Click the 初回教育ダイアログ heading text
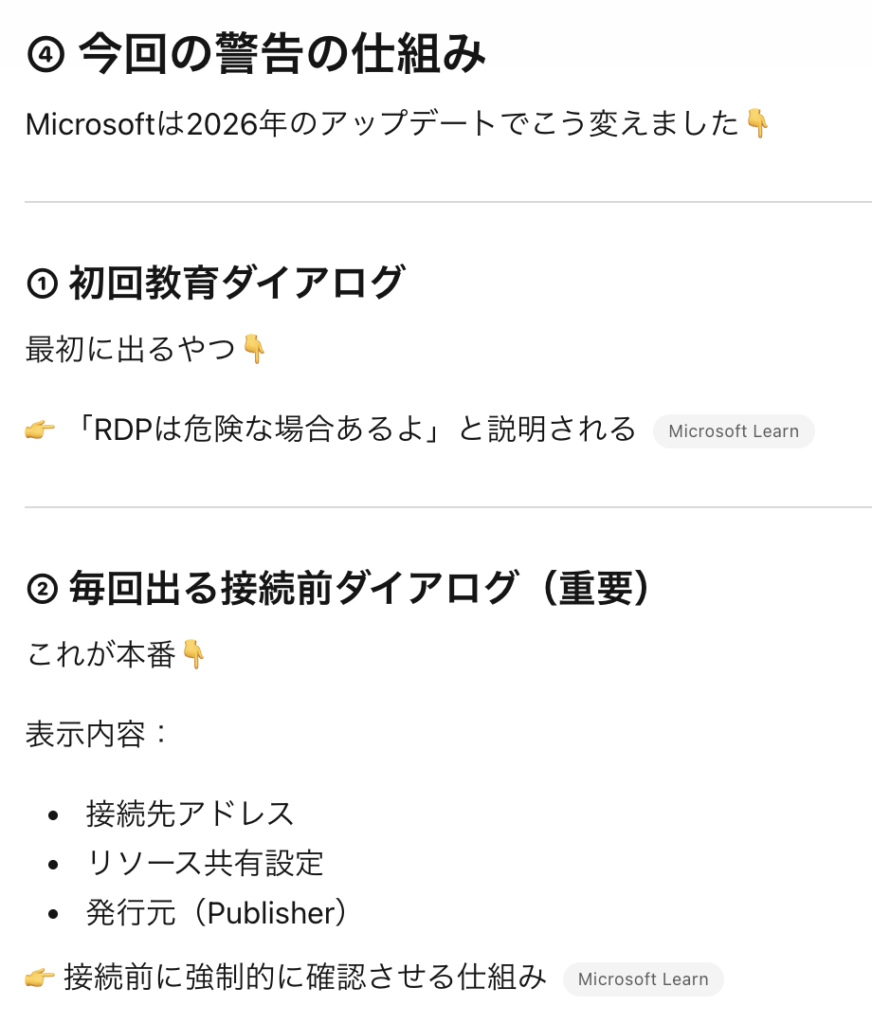Image resolution: width=872 pixels, height=1024 pixels. pyautogui.click(x=235, y=284)
